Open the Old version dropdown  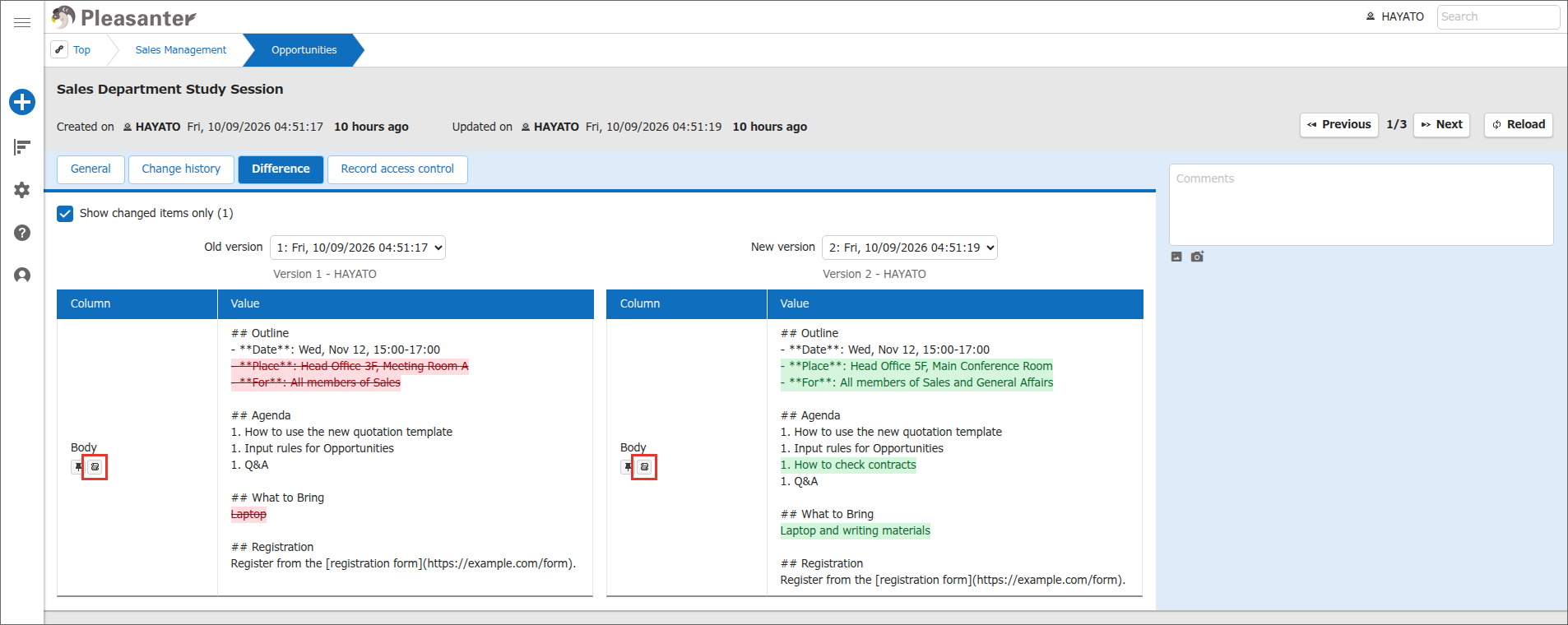pyautogui.click(x=358, y=248)
